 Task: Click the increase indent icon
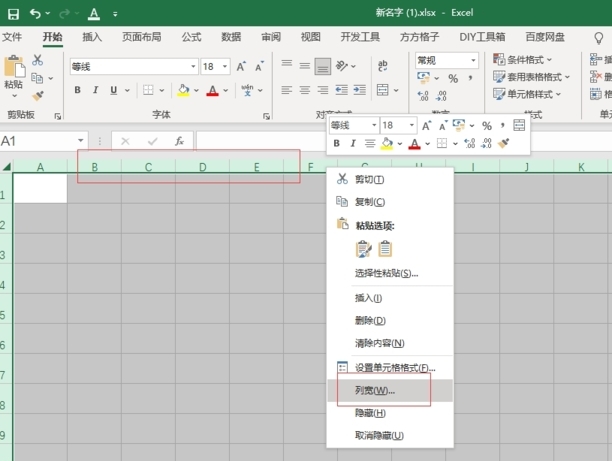point(359,90)
